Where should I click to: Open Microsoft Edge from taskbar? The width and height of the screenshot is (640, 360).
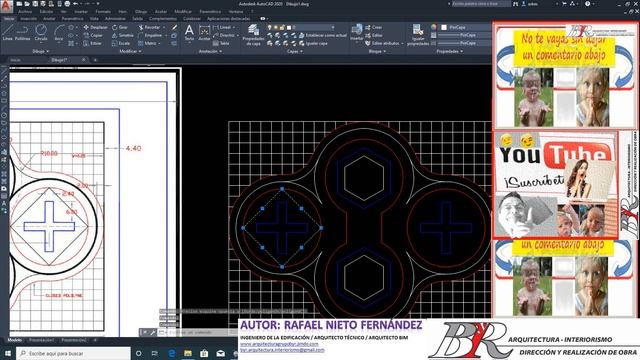172,353
